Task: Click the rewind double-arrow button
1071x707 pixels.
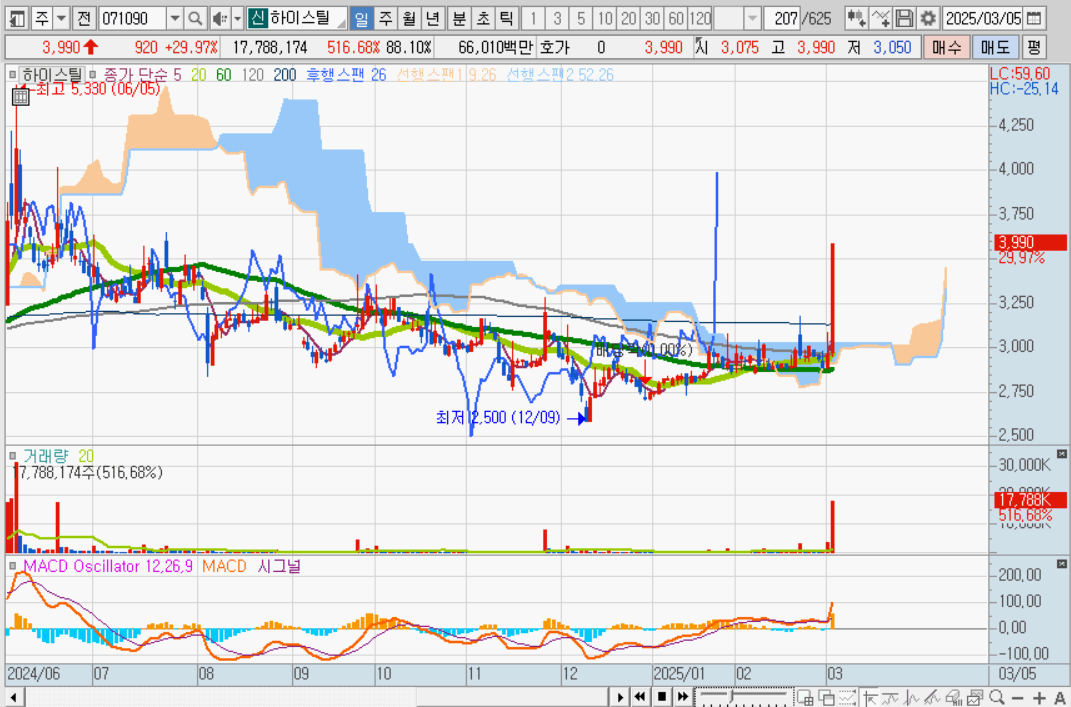Action: point(640,697)
